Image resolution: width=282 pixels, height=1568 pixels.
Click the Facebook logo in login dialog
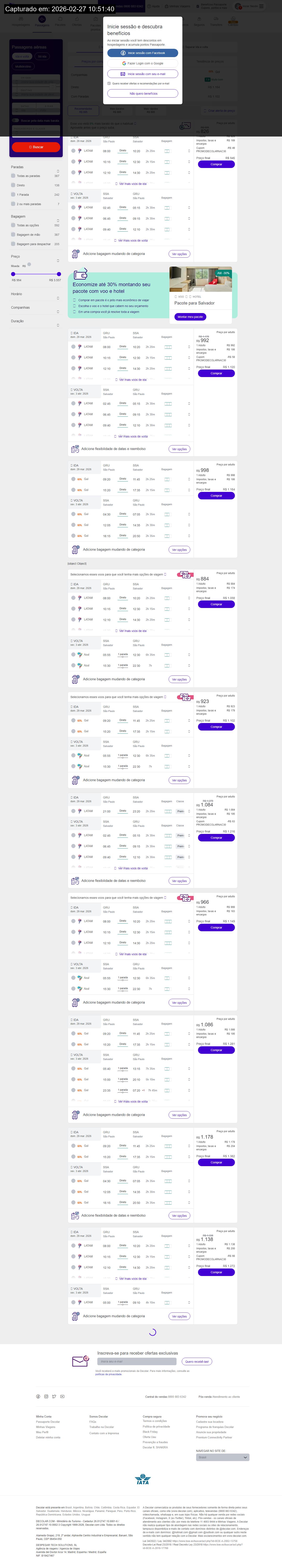tap(124, 53)
